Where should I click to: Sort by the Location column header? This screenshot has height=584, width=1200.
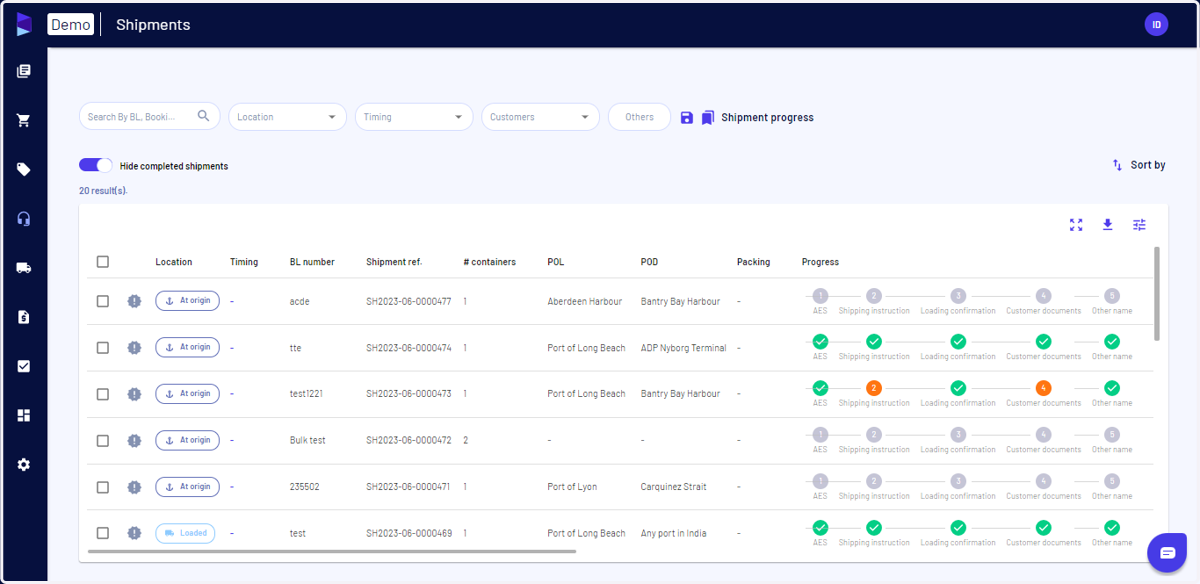pos(174,262)
